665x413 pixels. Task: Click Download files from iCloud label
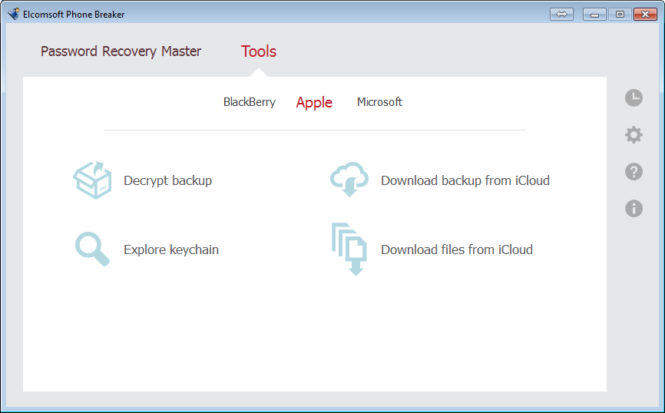click(457, 249)
